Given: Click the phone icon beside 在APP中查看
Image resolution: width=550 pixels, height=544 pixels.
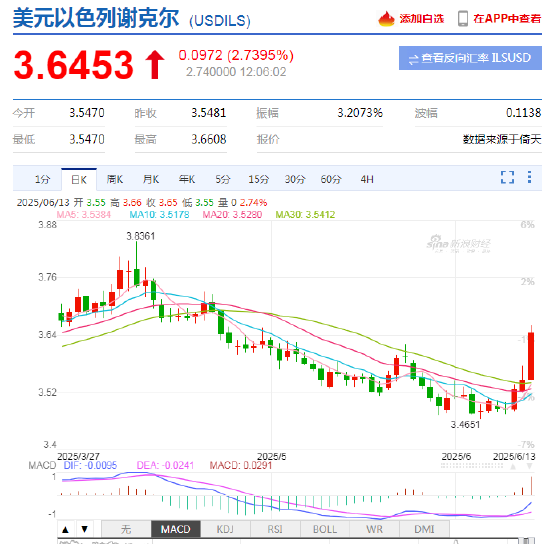Looking at the screenshot, I should (463, 19).
